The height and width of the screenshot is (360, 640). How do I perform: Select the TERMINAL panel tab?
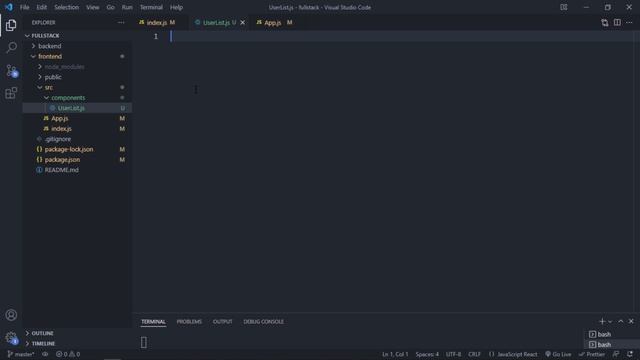pos(153,322)
